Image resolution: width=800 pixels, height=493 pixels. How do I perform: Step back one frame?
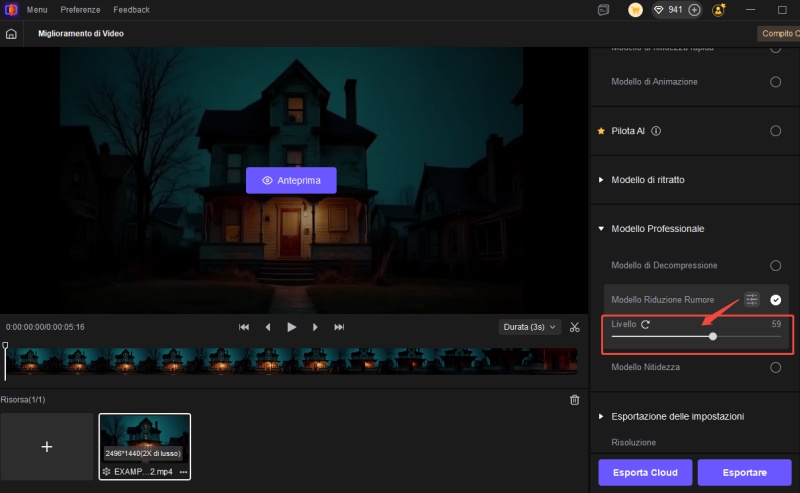[268, 327]
